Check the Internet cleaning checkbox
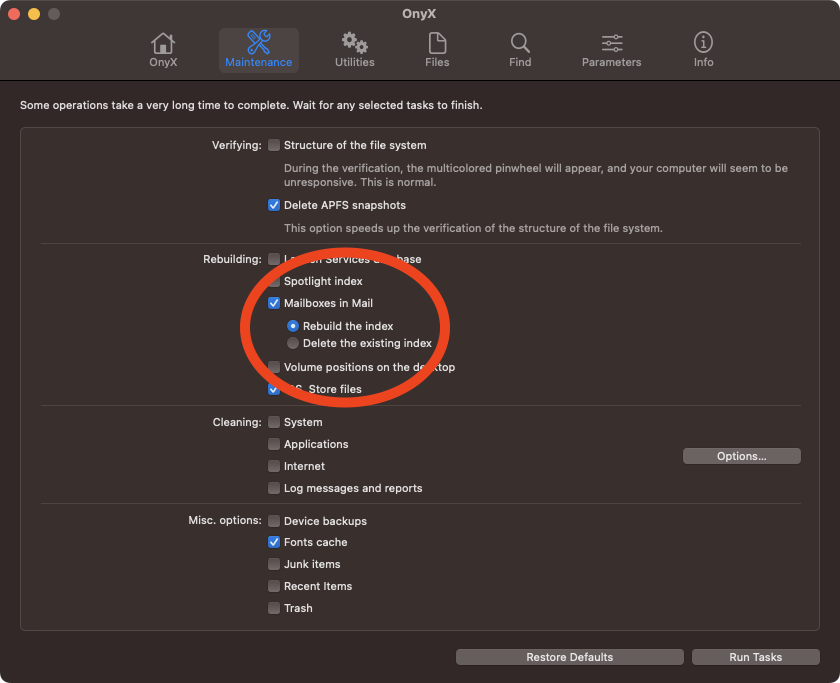840x683 pixels. pyautogui.click(x=274, y=466)
